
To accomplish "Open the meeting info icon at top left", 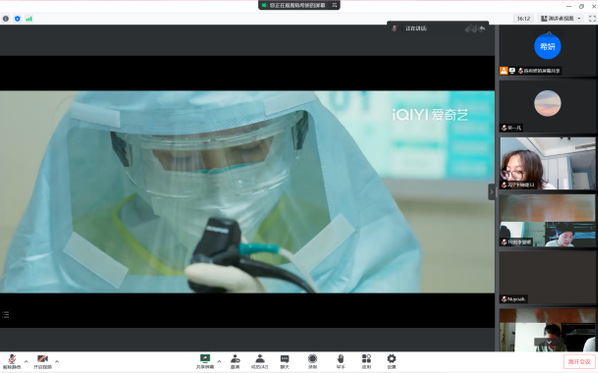I will coord(6,18).
